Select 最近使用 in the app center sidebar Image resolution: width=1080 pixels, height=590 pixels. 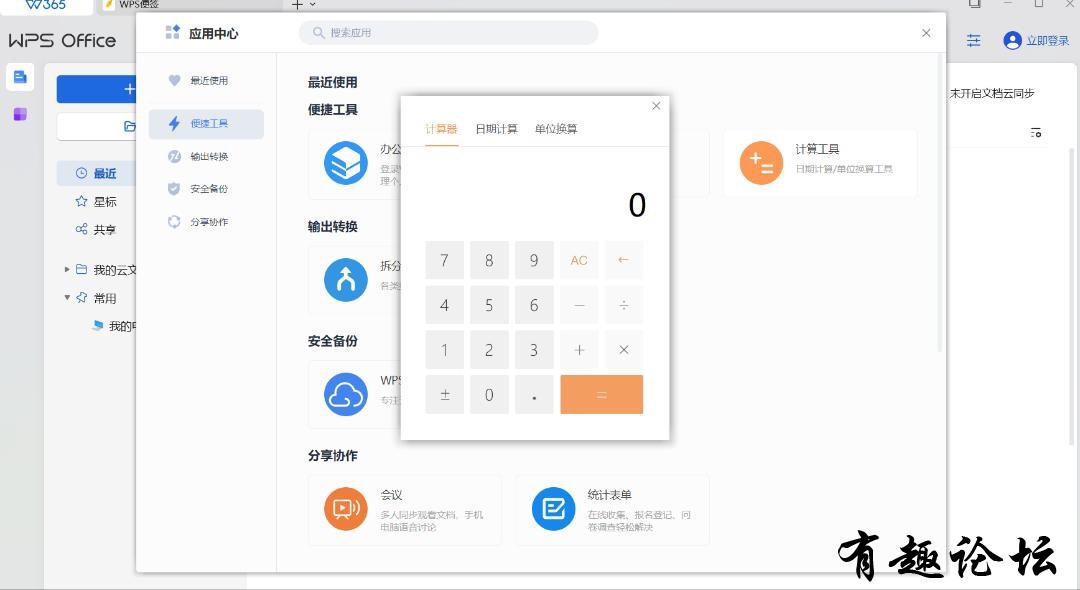pos(206,81)
